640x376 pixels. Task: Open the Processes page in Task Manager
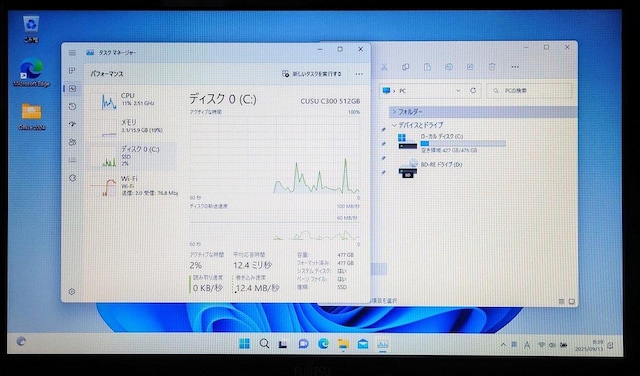[x=72, y=71]
